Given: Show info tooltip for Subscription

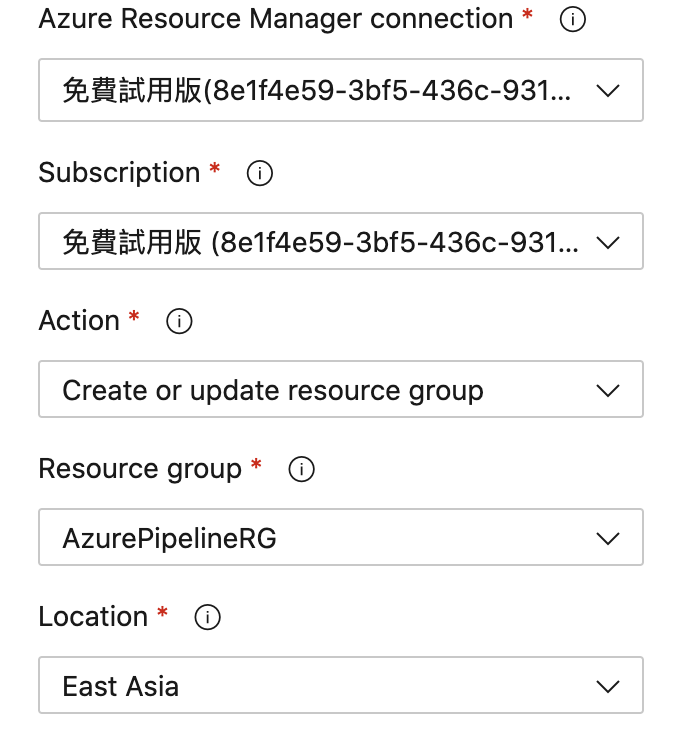Looking at the screenshot, I should click(259, 174).
